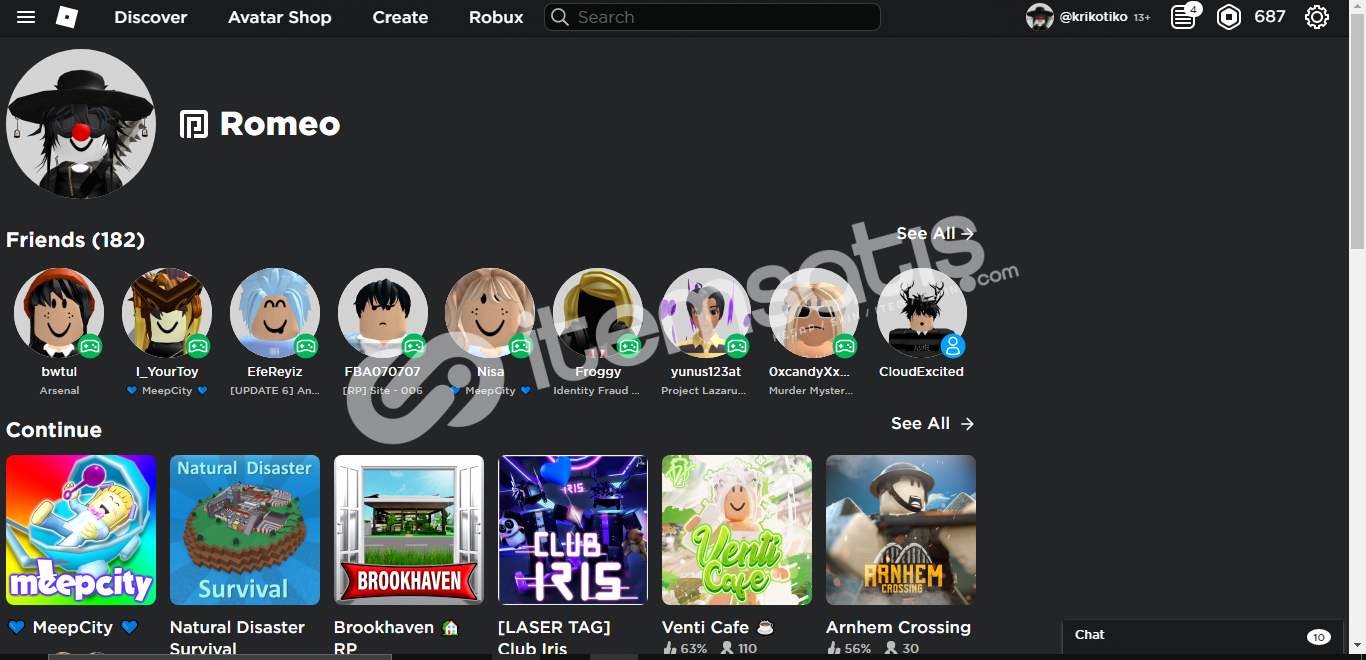The width and height of the screenshot is (1366, 660).
Task: Click the "Identity Fraud" status under Froggy
Action: [x=597, y=391]
